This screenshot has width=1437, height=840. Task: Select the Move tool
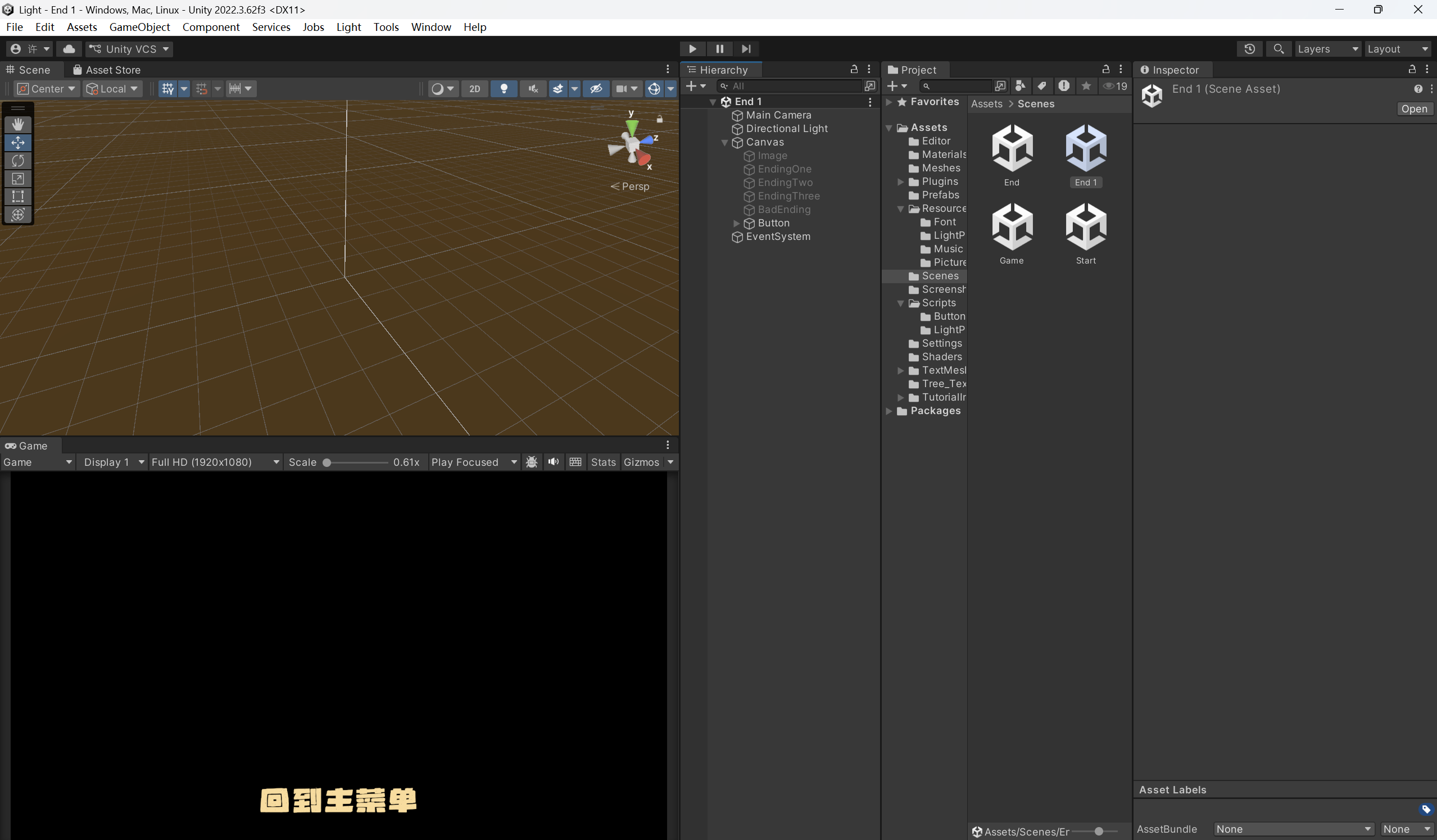[x=17, y=143]
